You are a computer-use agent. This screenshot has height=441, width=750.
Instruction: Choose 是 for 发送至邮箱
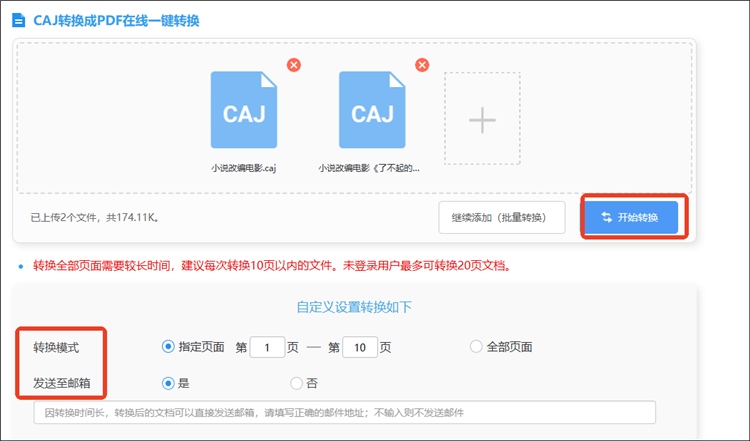(168, 383)
